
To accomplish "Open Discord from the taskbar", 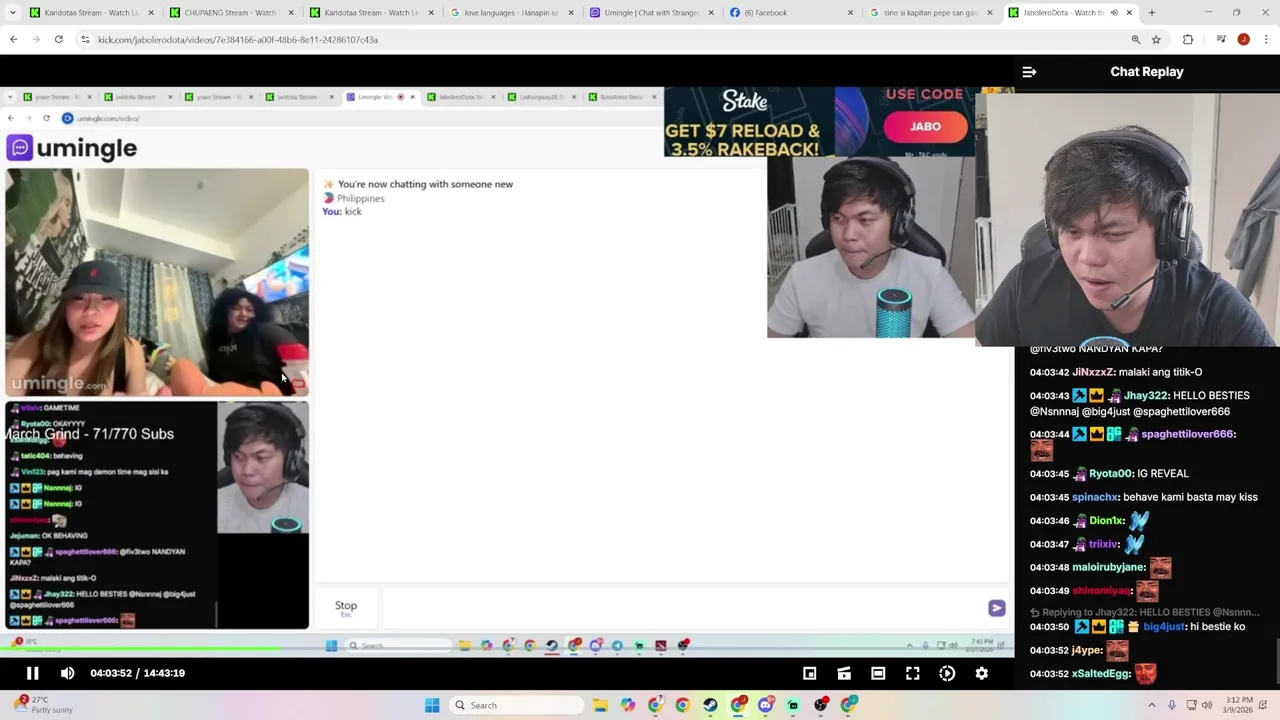I will tap(765, 705).
